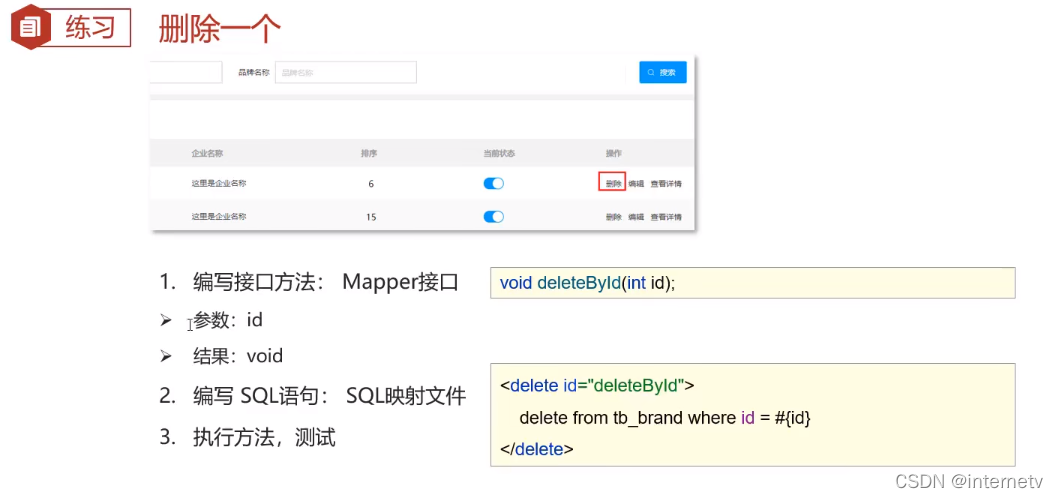This screenshot has height=498, width=1058.
Task: Open 查看详情 in the row with 排序 15
Action: coord(666,217)
